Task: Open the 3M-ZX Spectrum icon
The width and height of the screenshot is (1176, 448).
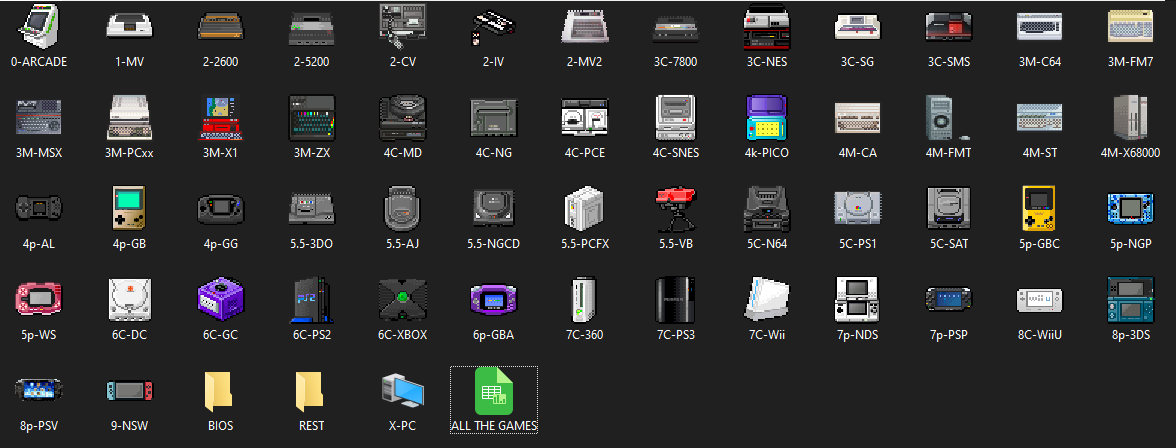Action: pos(311,118)
